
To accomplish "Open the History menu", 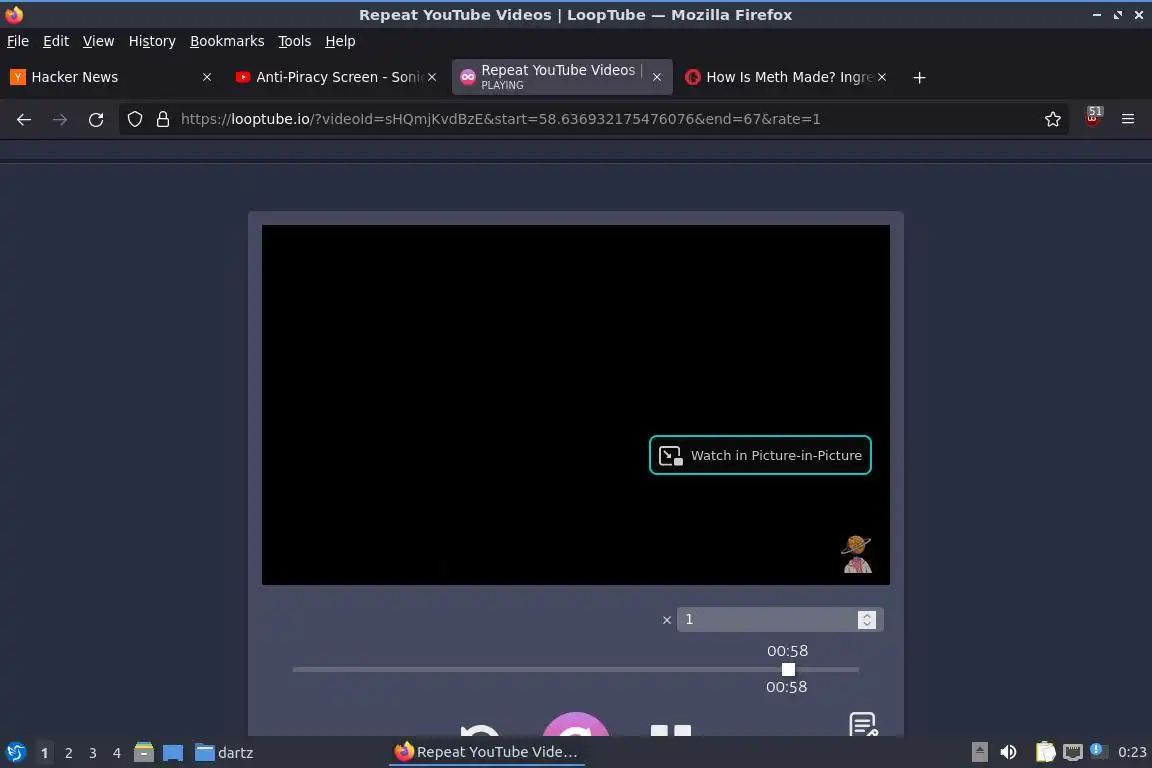I will click(152, 41).
